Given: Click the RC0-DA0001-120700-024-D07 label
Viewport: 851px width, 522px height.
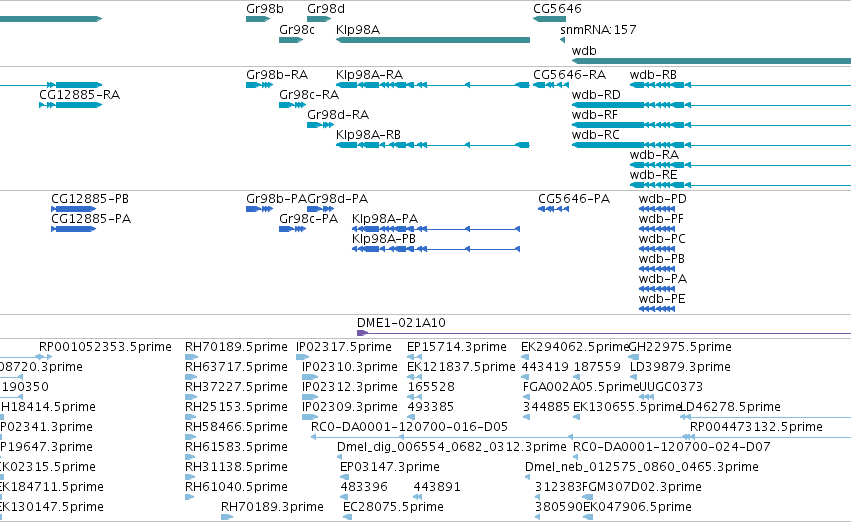Looking at the screenshot, I should pyautogui.click(x=672, y=447).
